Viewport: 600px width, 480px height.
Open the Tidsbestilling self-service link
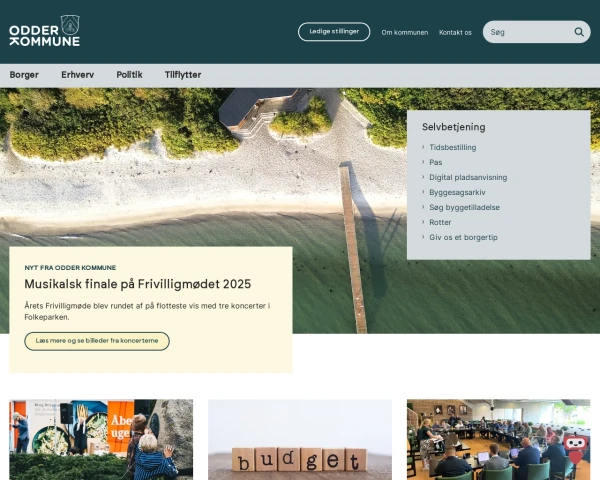(x=453, y=147)
